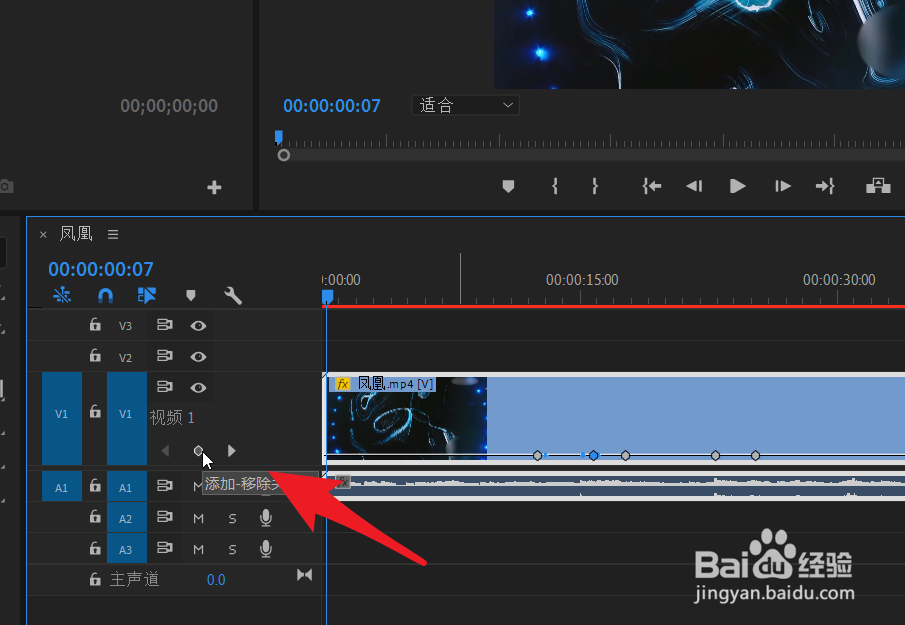This screenshot has width=905, height=625.
Task: Toggle nest sequence insert mode icon
Action: [62, 295]
